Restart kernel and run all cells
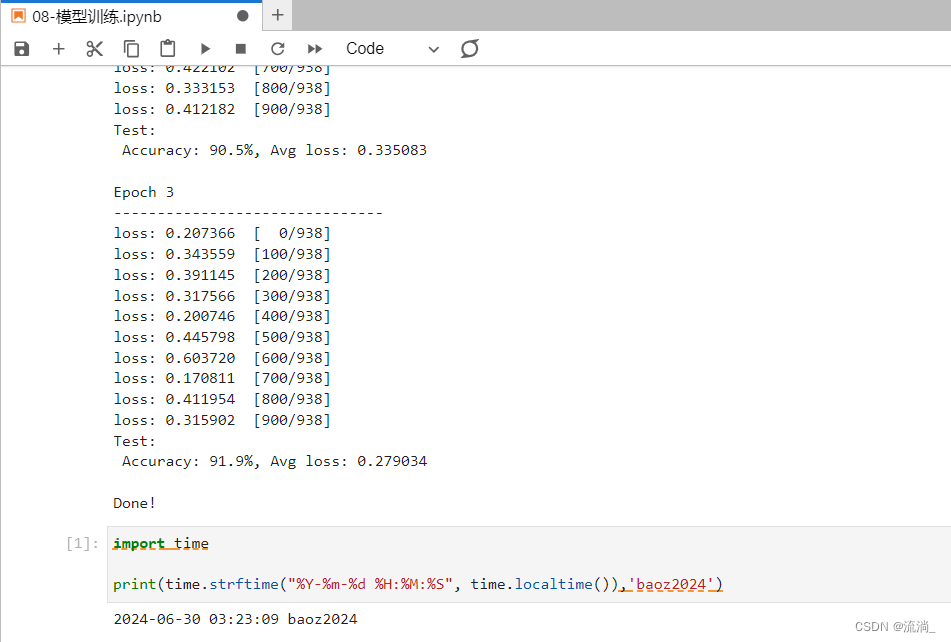Screen dimensions: 951x642 (315, 48)
